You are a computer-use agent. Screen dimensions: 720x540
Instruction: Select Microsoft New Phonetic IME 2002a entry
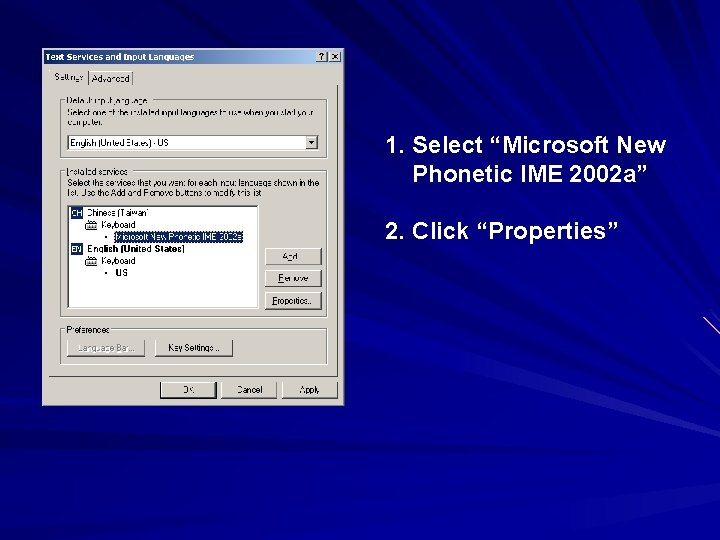point(178,237)
